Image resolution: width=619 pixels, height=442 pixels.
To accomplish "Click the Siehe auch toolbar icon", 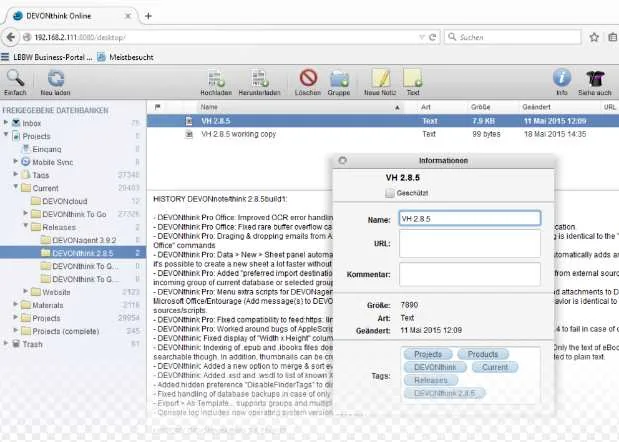I will coord(595,79).
